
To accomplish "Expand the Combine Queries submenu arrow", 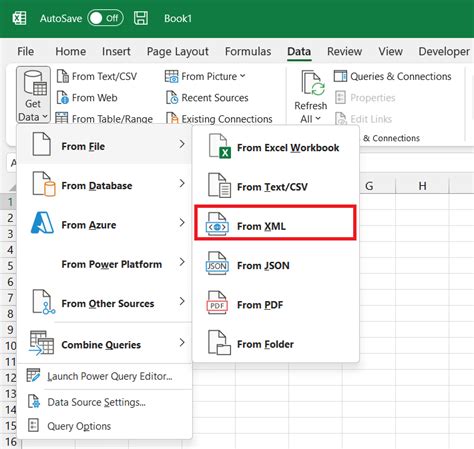I will pos(182,342).
